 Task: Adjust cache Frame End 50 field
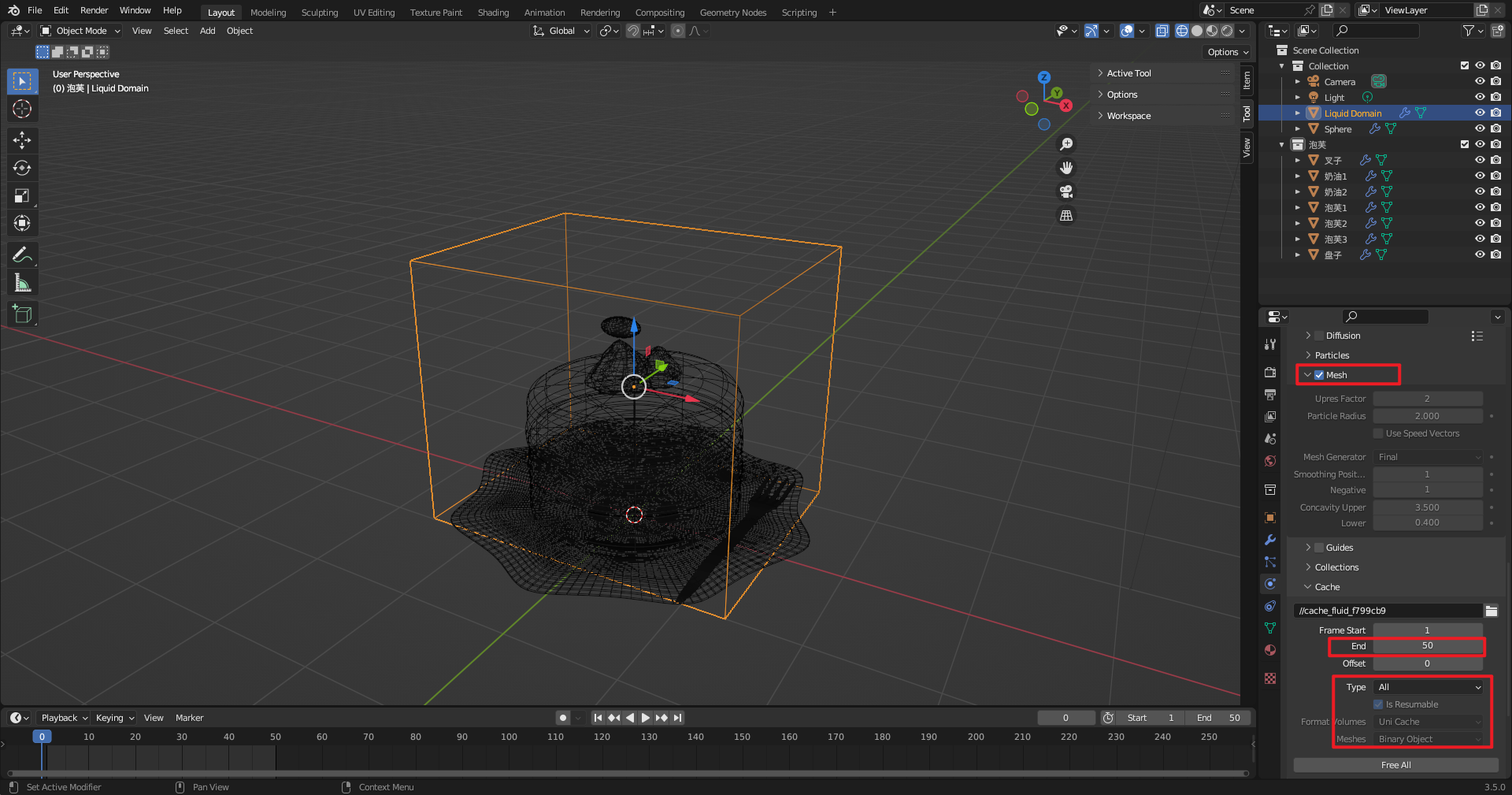point(1428,645)
